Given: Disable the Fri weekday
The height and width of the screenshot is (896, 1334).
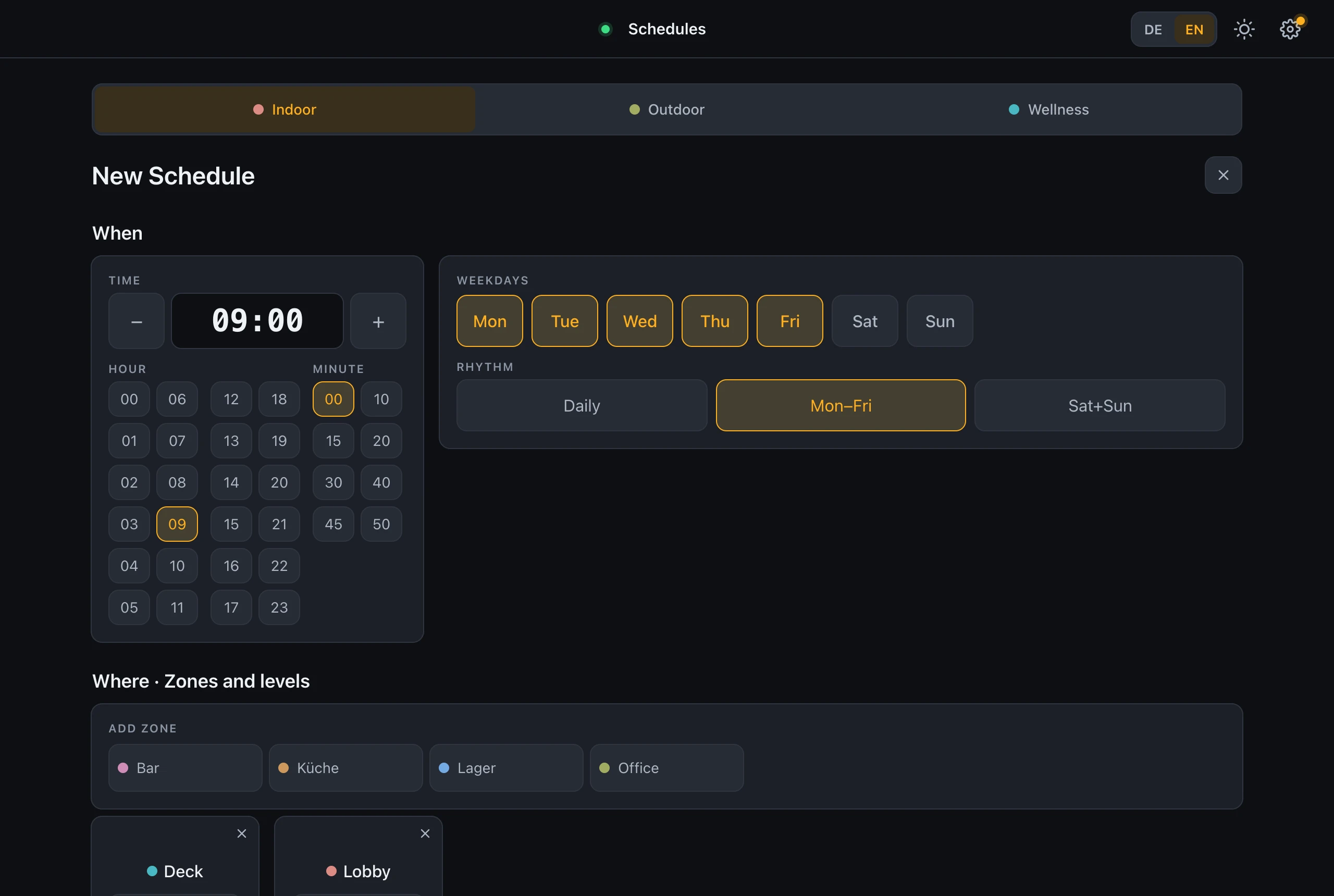Looking at the screenshot, I should [x=790, y=320].
